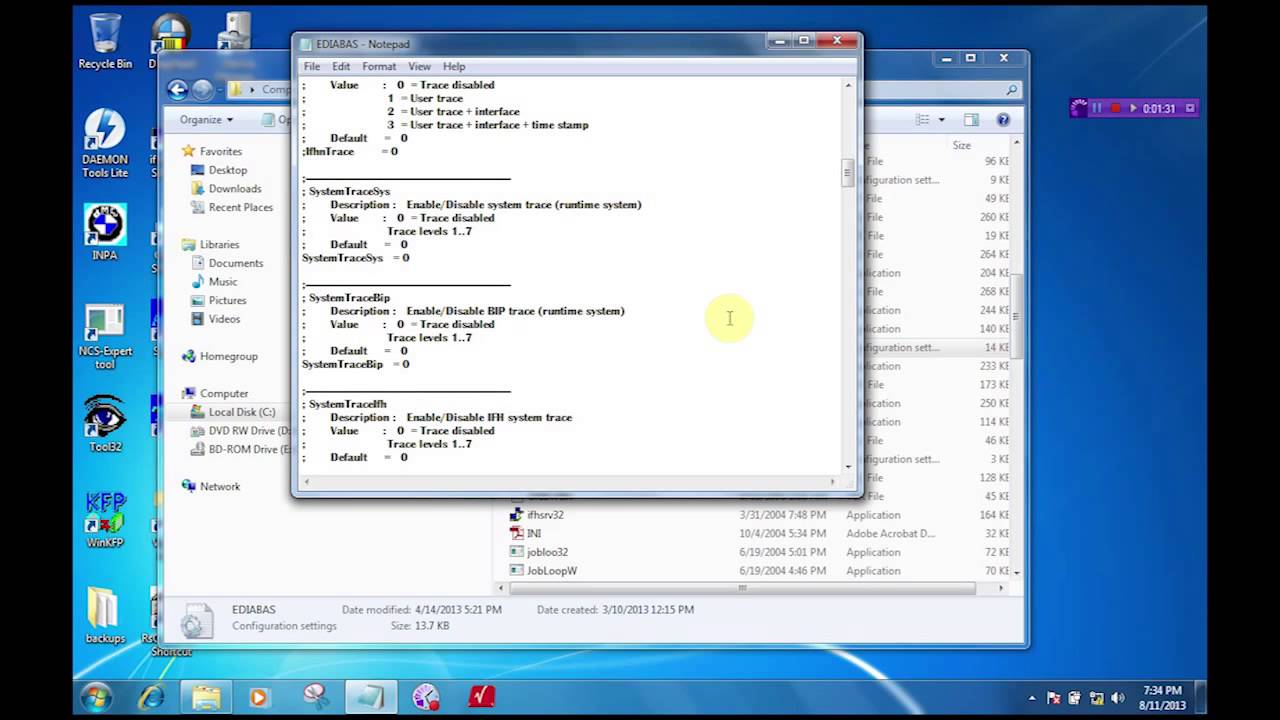Open Recent Places in the navigation pane
Screen dimensions: 1280x720
tap(240, 208)
